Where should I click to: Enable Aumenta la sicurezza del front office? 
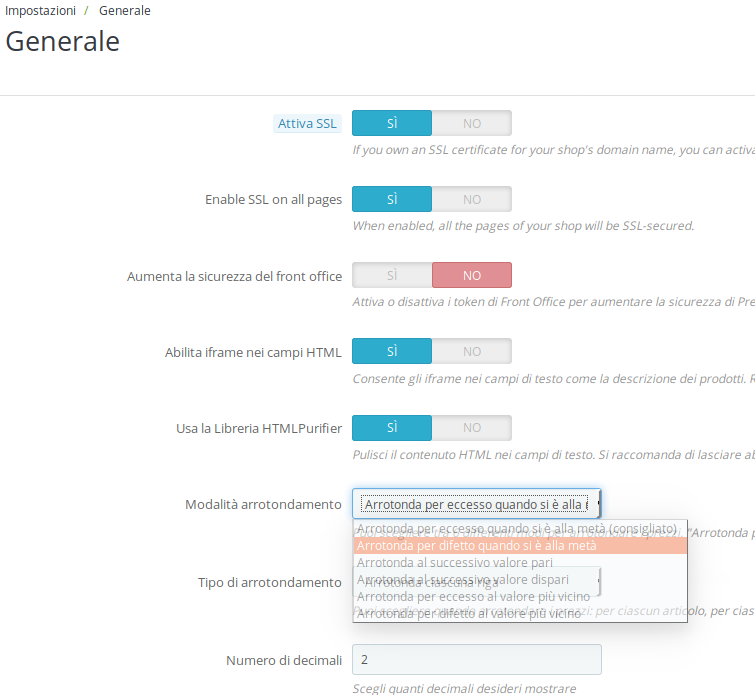pos(392,275)
